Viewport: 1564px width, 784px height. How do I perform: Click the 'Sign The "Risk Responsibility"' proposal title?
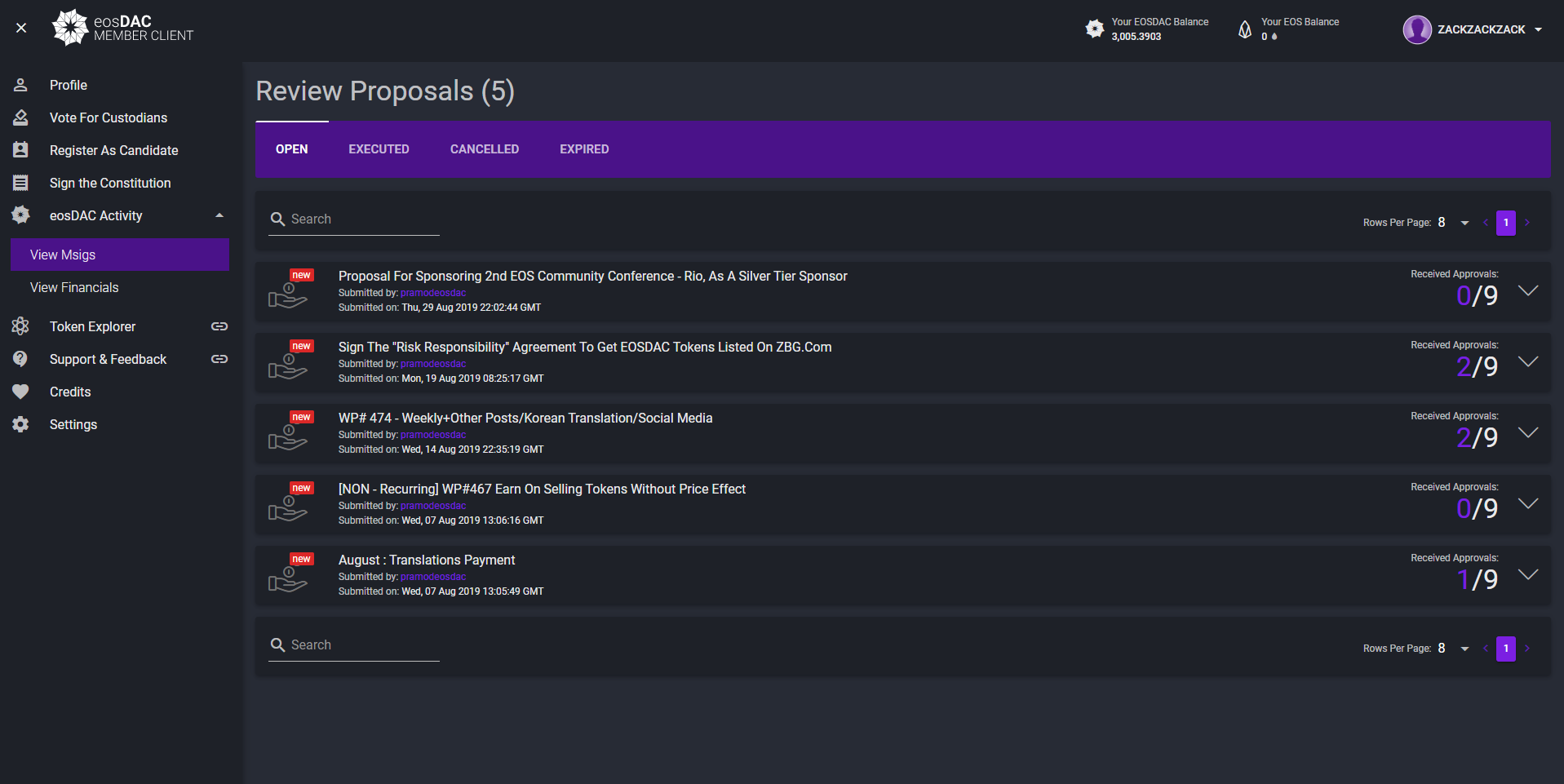click(585, 348)
